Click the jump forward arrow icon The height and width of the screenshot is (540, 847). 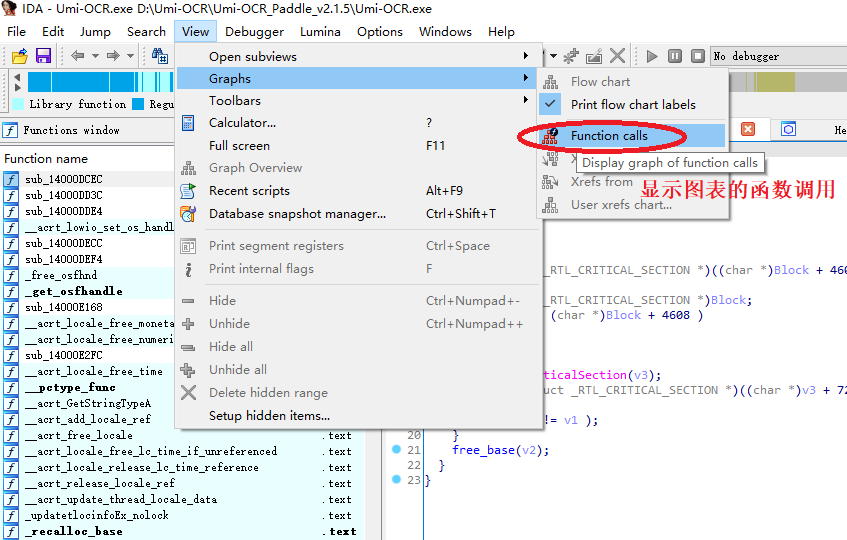coord(113,56)
